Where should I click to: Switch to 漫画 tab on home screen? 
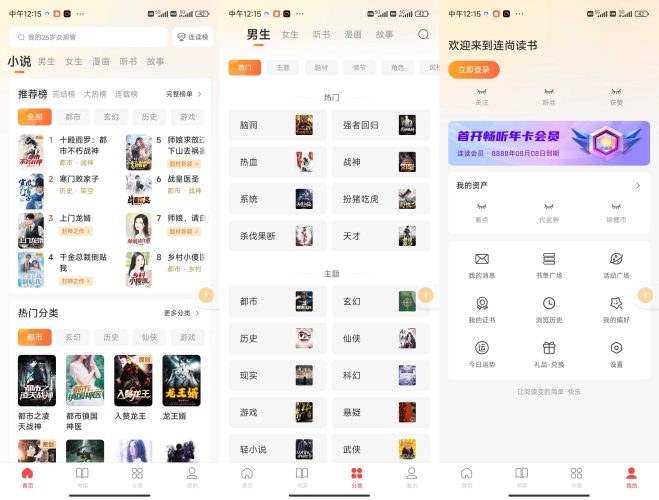(101, 62)
